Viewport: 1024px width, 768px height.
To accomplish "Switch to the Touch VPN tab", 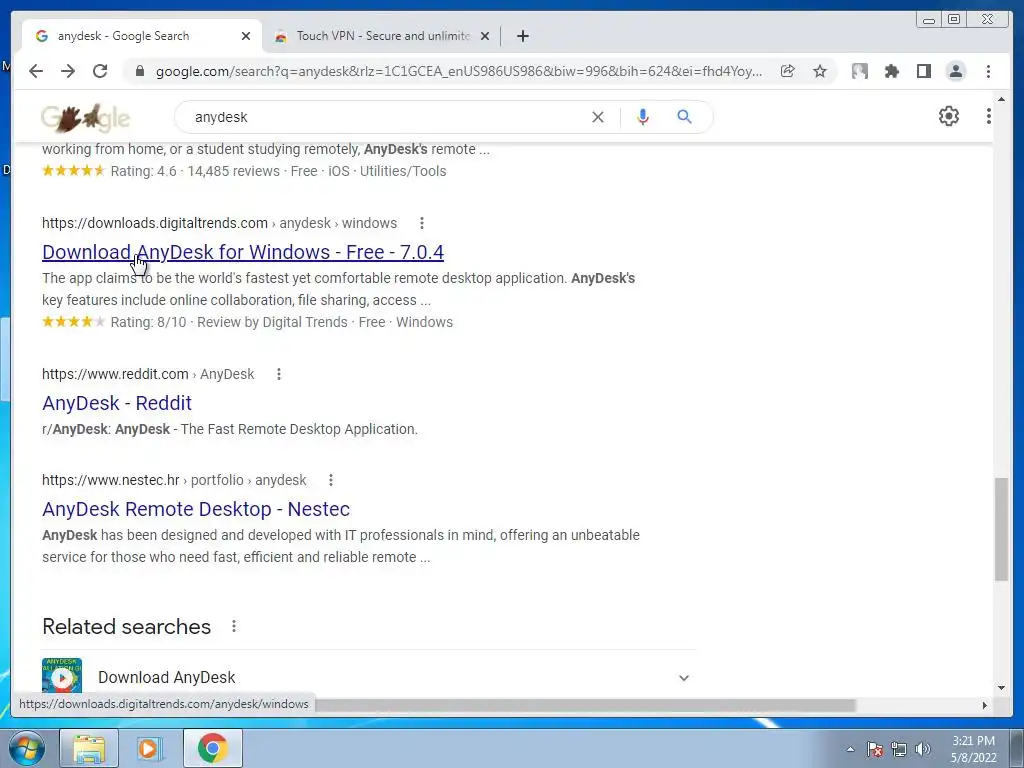I will (x=381, y=36).
